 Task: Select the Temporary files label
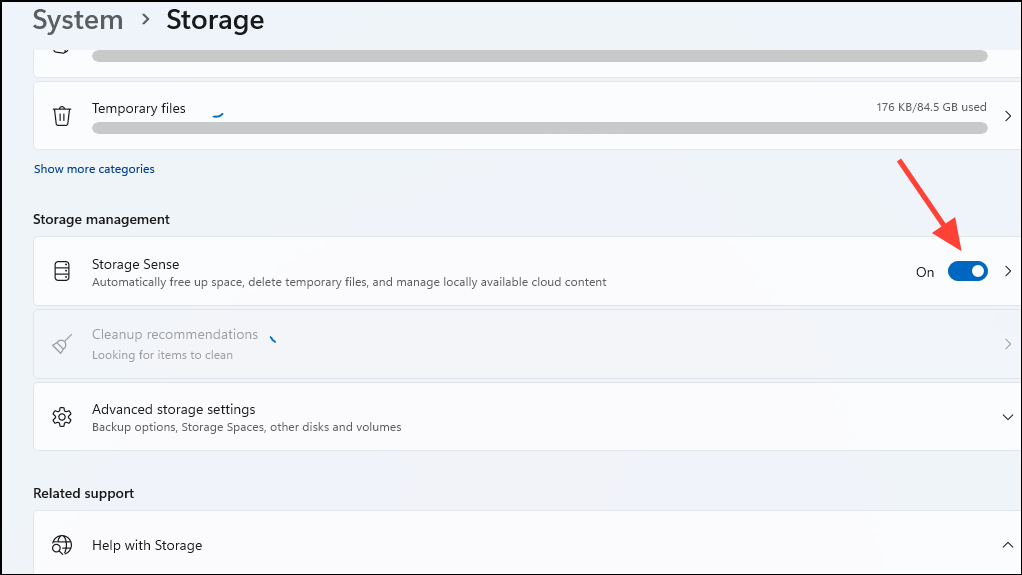[x=139, y=108]
